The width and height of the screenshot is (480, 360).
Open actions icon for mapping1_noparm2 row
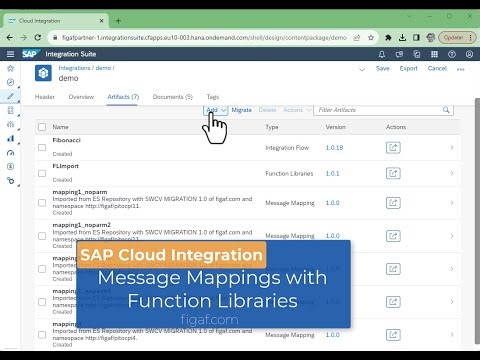[x=393, y=236]
